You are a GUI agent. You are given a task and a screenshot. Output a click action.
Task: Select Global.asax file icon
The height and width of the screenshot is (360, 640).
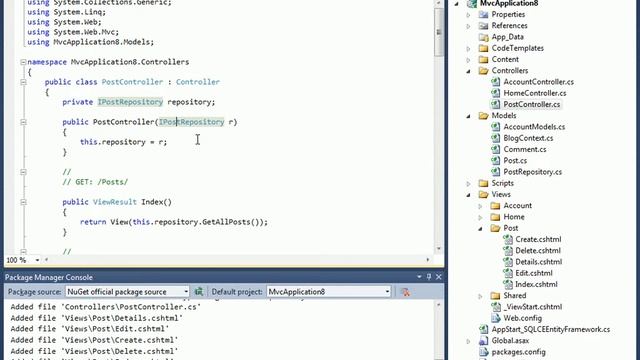click(483, 340)
